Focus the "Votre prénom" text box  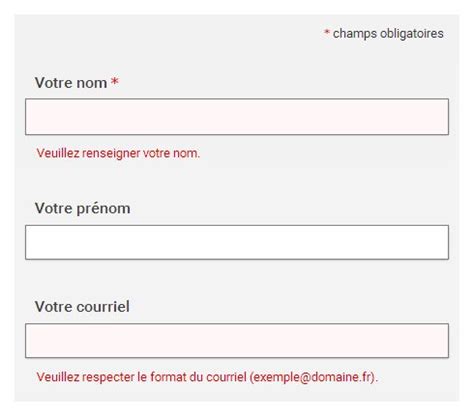[x=237, y=242]
